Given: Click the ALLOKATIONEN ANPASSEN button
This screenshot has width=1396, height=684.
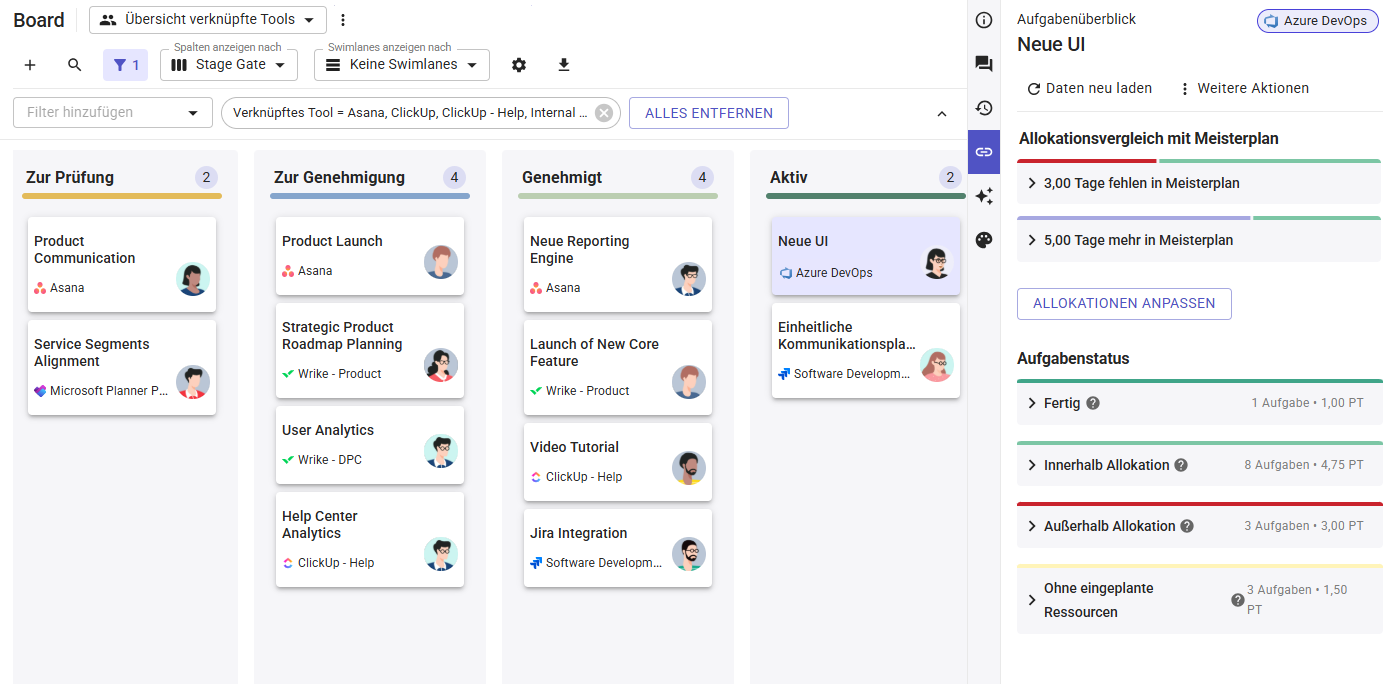Looking at the screenshot, I should [1124, 304].
